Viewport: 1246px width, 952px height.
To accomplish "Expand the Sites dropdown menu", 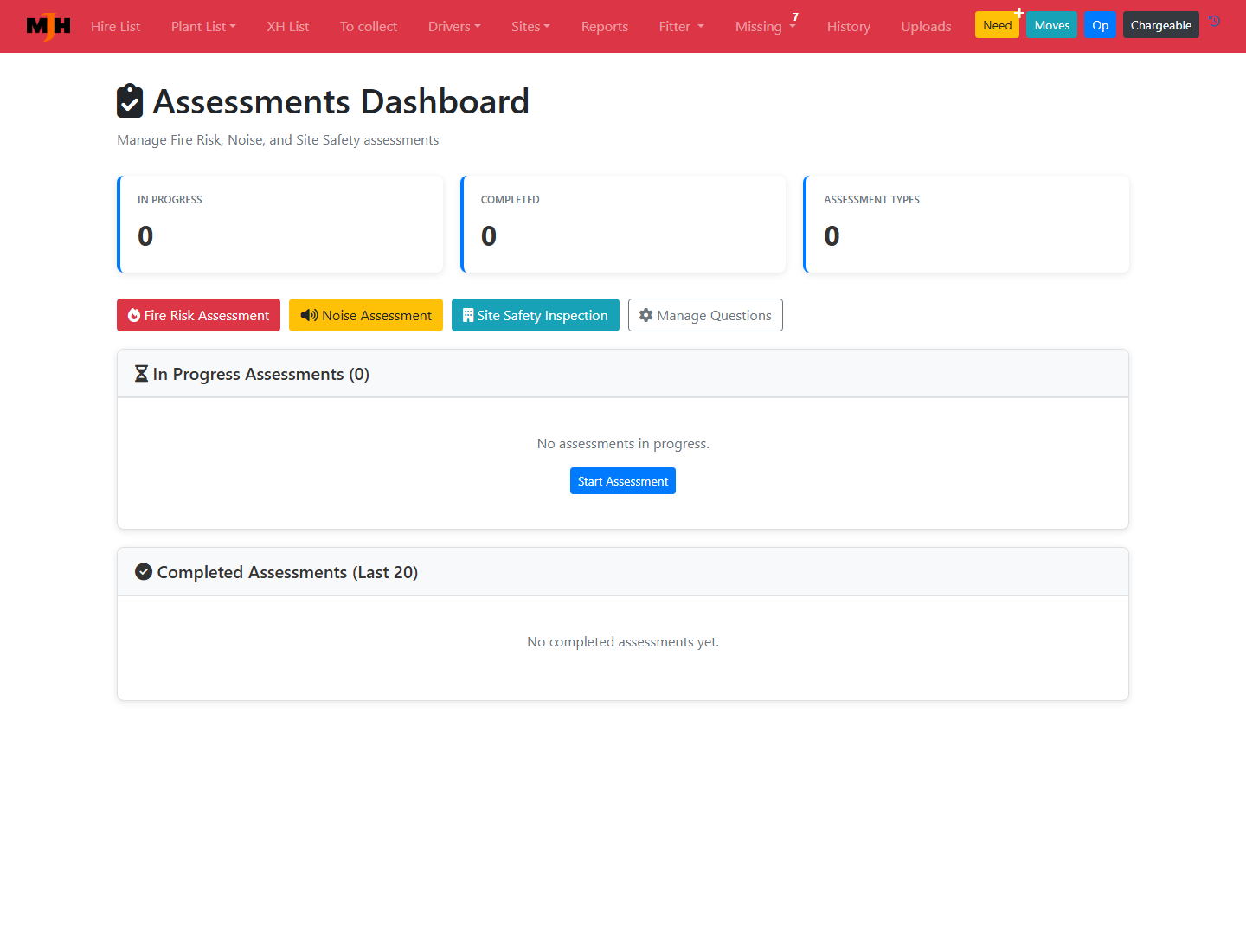I will 530,26.
